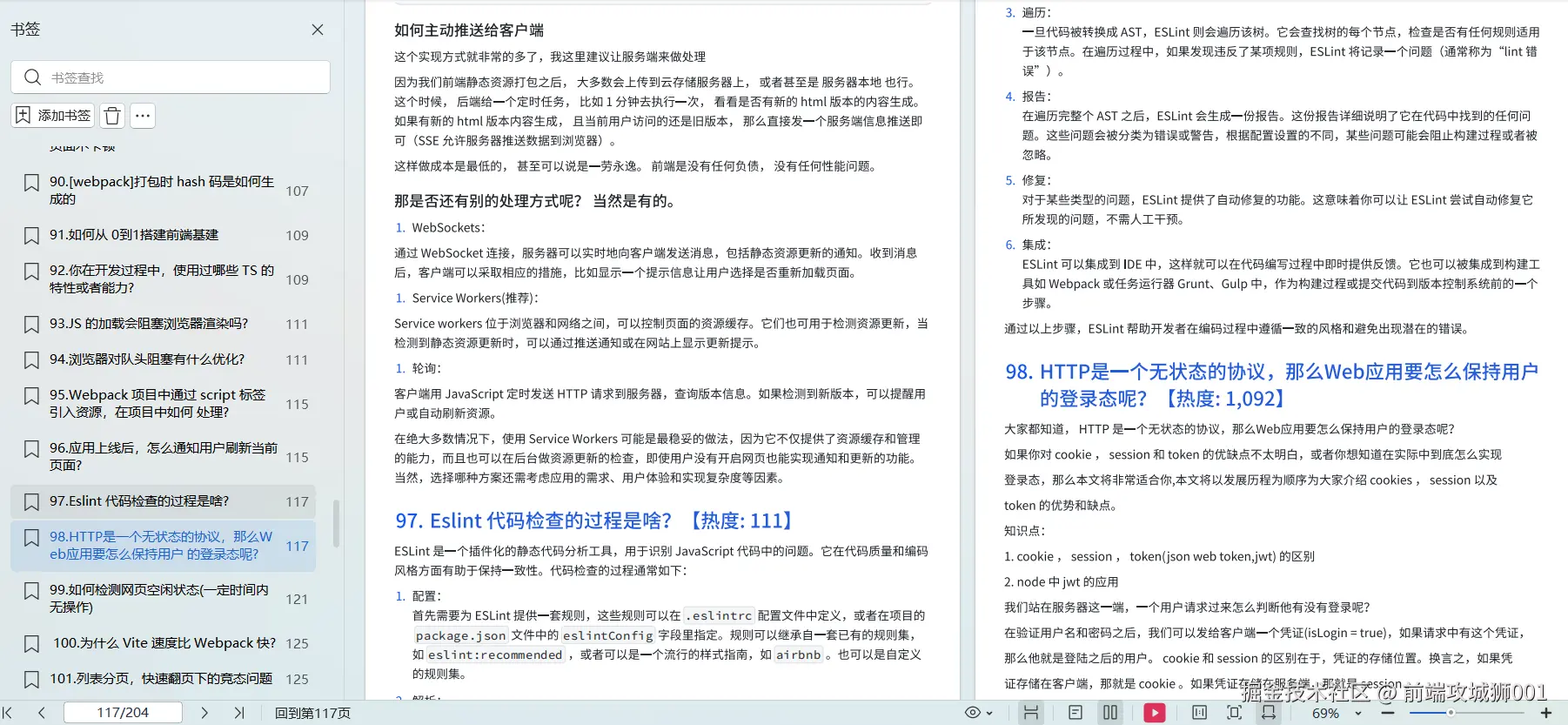Image resolution: width=1568 pixels, height=725 pixels.
Task: Click the bookmarks panel scrollbar thumb
Action: click(x=336, y=522)
